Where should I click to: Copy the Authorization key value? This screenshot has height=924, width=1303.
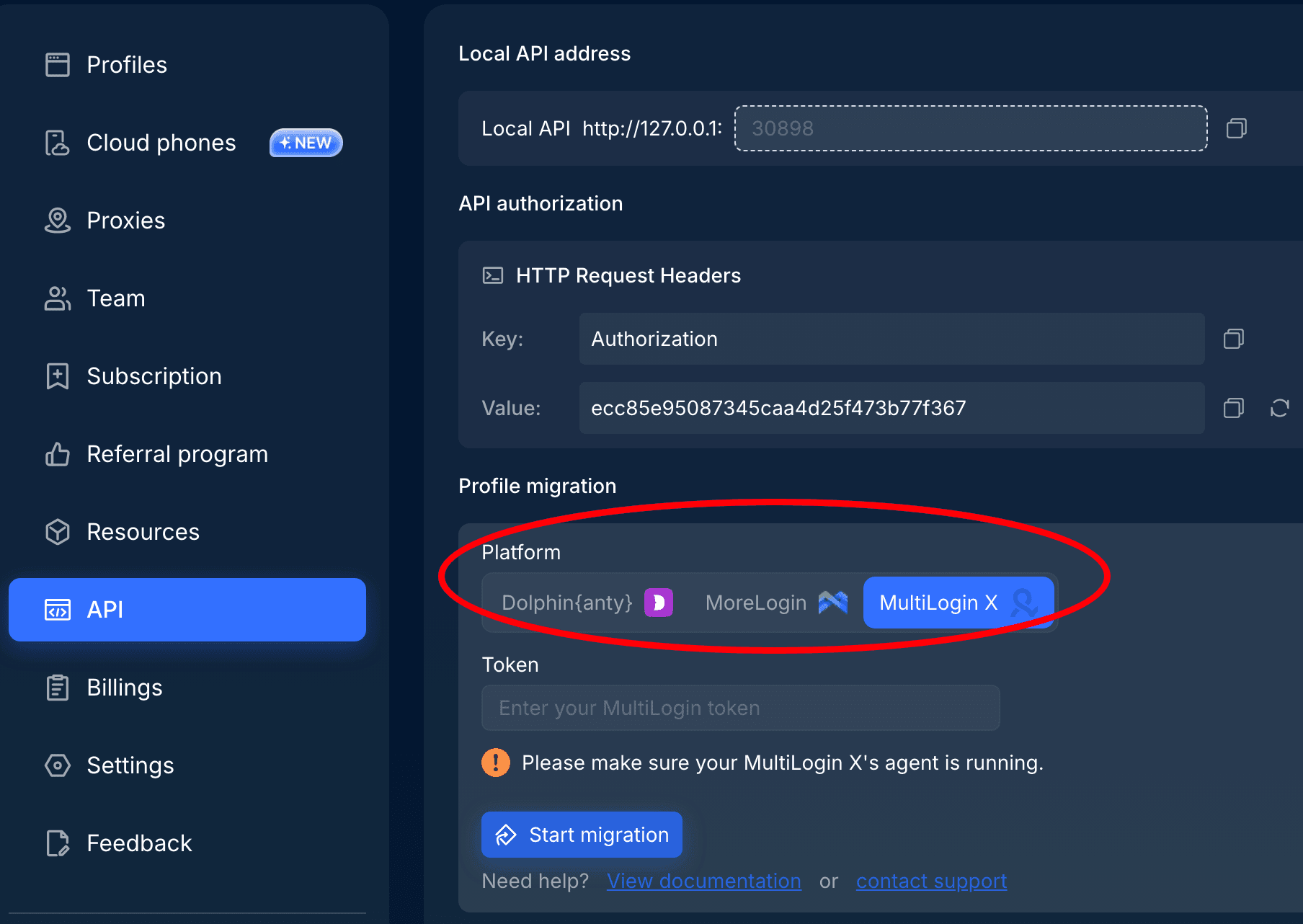coord(1233,339)
